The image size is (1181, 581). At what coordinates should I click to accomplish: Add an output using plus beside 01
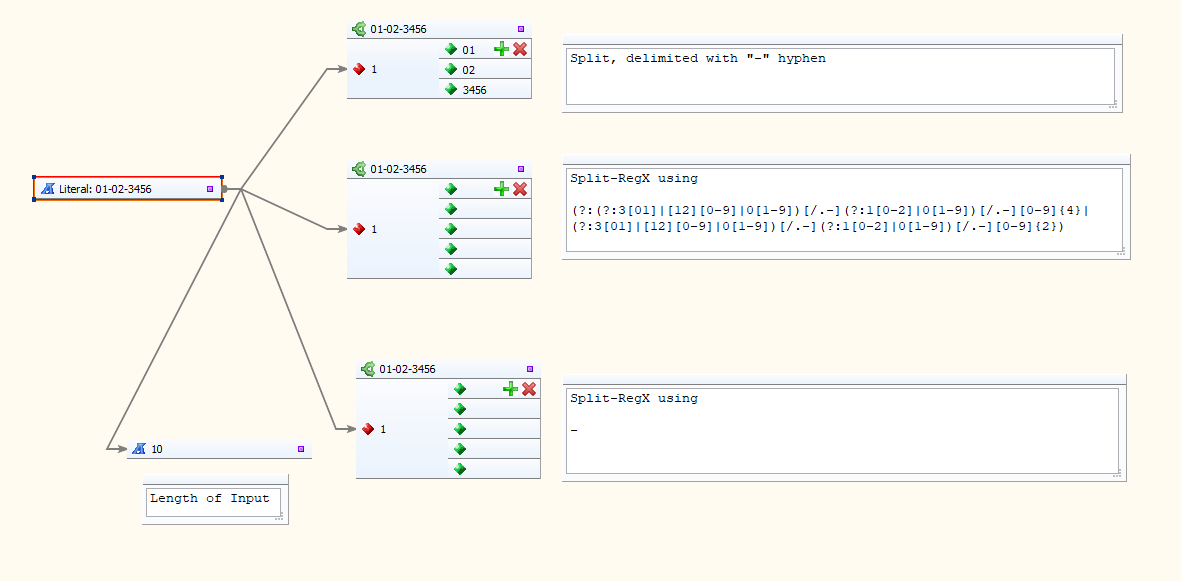point(501,49)
